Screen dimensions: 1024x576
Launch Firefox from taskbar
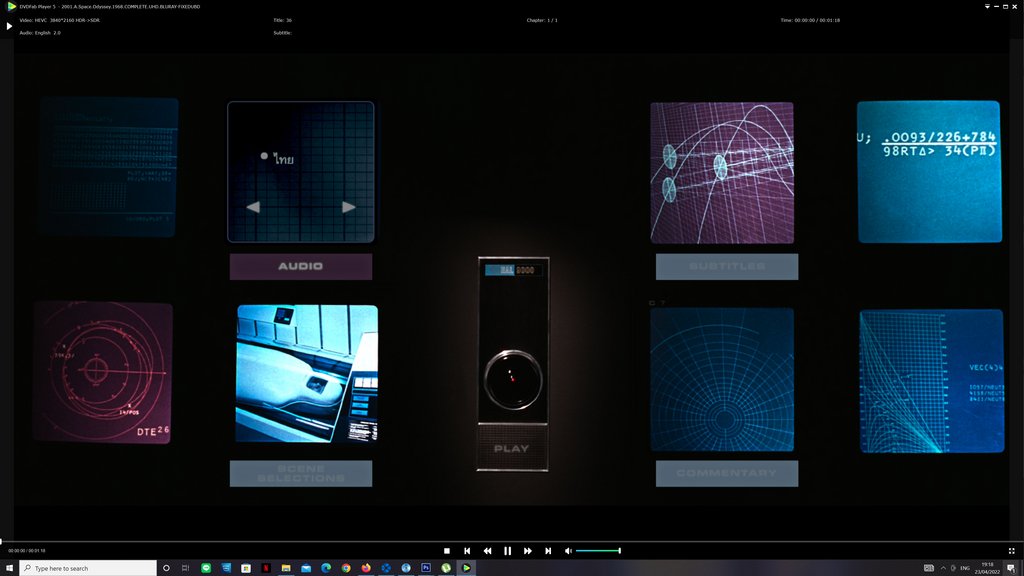[x=366, y=568]
